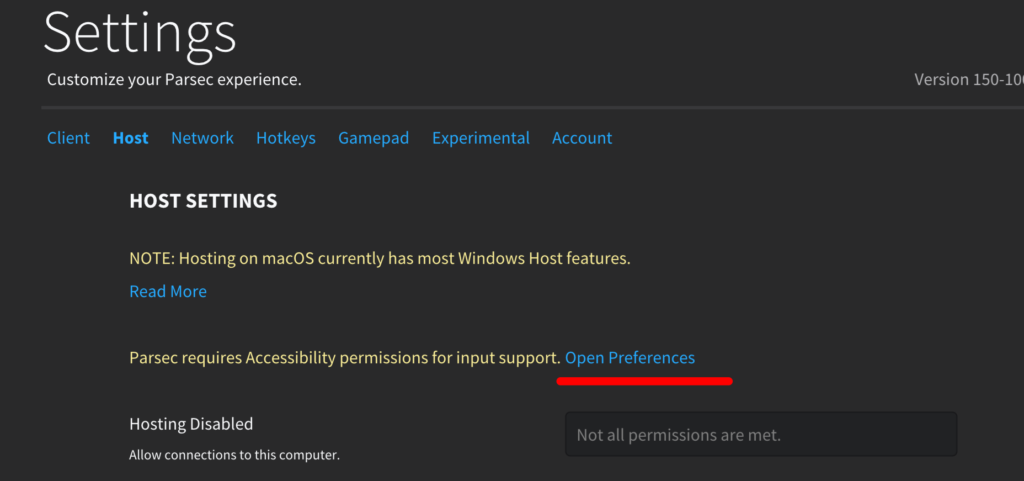Viewport: 1024px width, 481px height.
Task: Click the Version number text
Action: coord(968,80)
